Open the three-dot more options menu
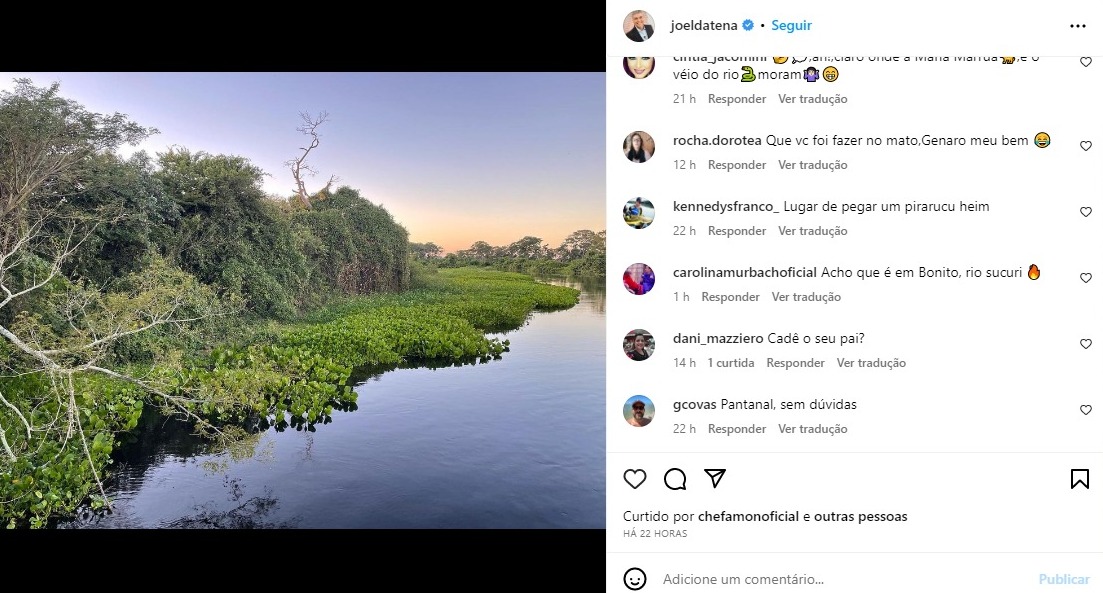Viewport: 1103px width, 593px height. point(1077,26)
